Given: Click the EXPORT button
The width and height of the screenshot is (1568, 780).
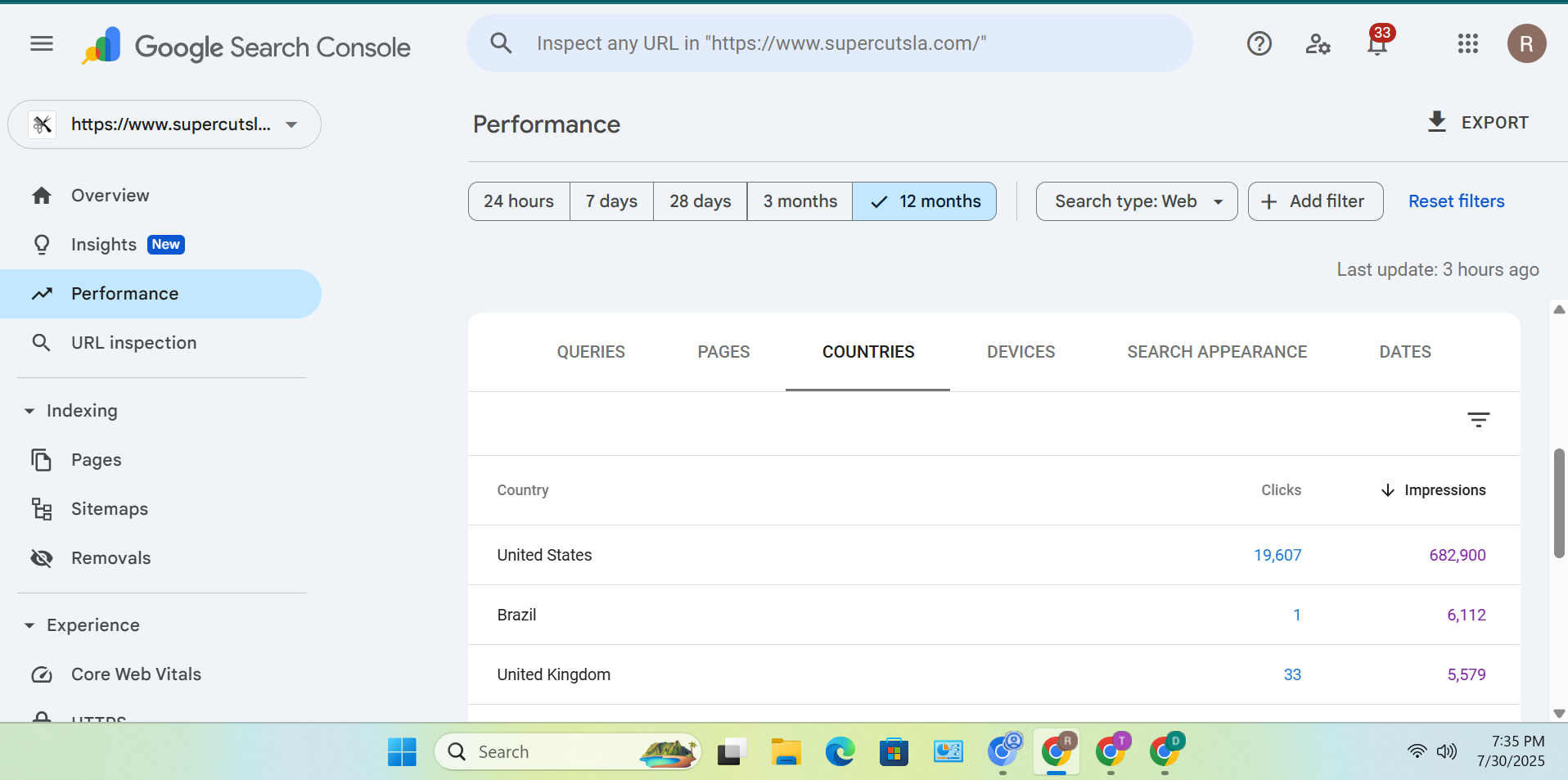Looking at the screenshot, I should point(1478,122).
